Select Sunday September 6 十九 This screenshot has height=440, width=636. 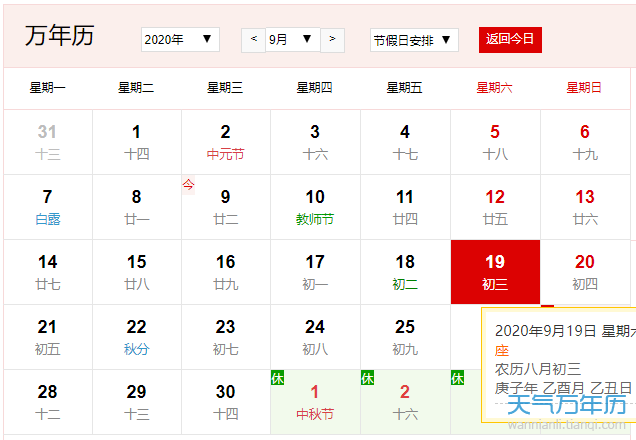(585, 142)
